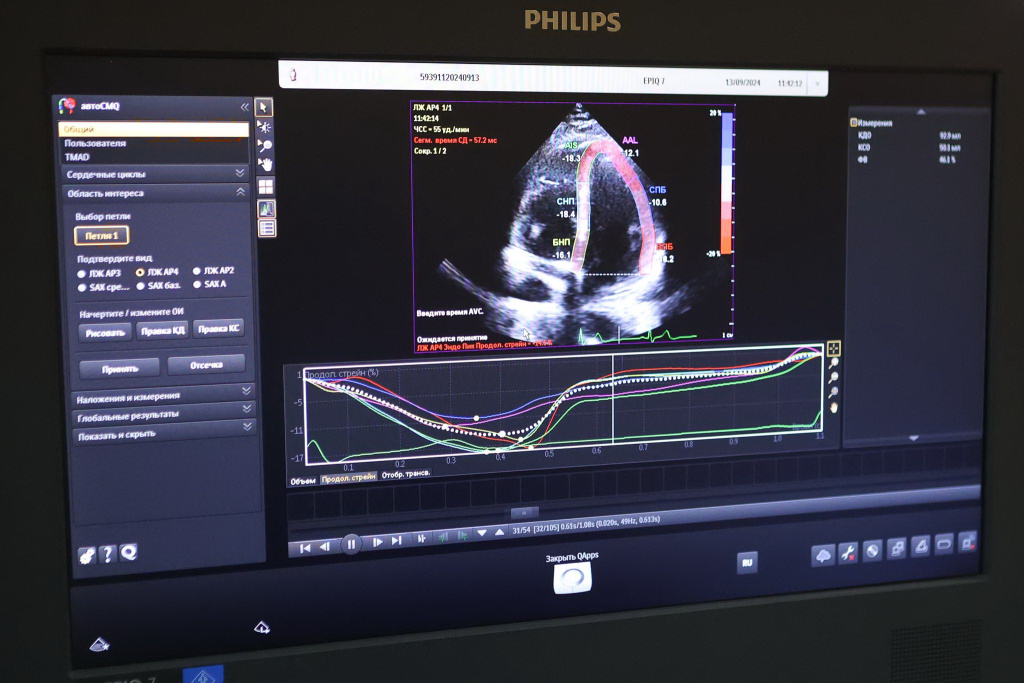Screen dimensions: 1024x683
Task: Switch to the Объем graph tab
Action: pyautogui.click(x=303, y=481)
